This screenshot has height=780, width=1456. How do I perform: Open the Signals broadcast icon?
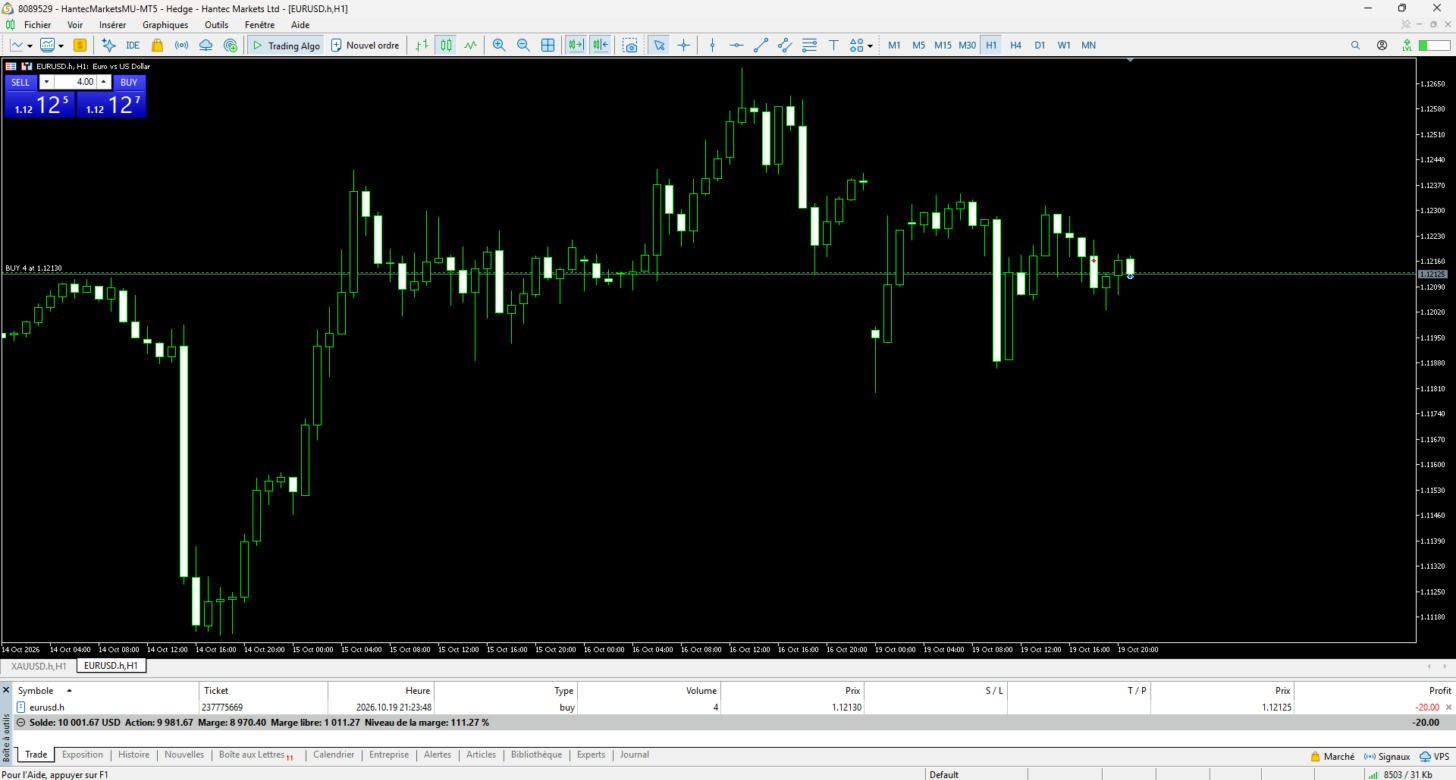click(x=181, y=45)
